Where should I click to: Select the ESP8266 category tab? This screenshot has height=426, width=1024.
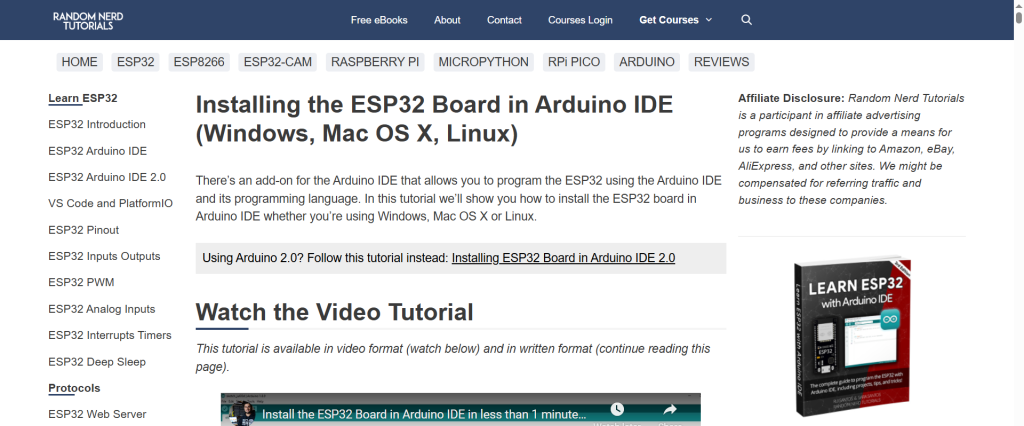click(x=199, y=62)
